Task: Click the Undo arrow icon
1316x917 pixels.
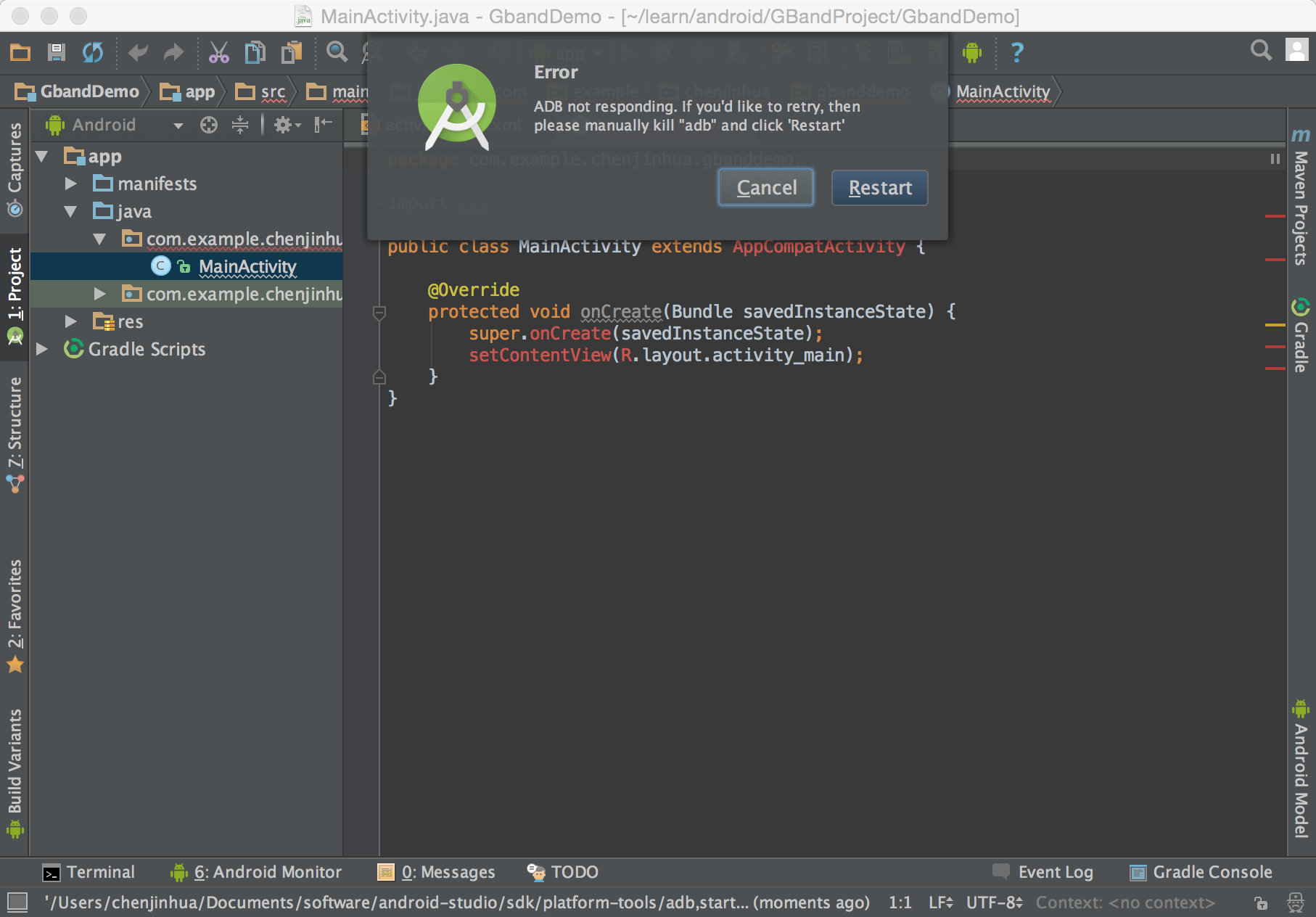Action: tap(138, 52)
